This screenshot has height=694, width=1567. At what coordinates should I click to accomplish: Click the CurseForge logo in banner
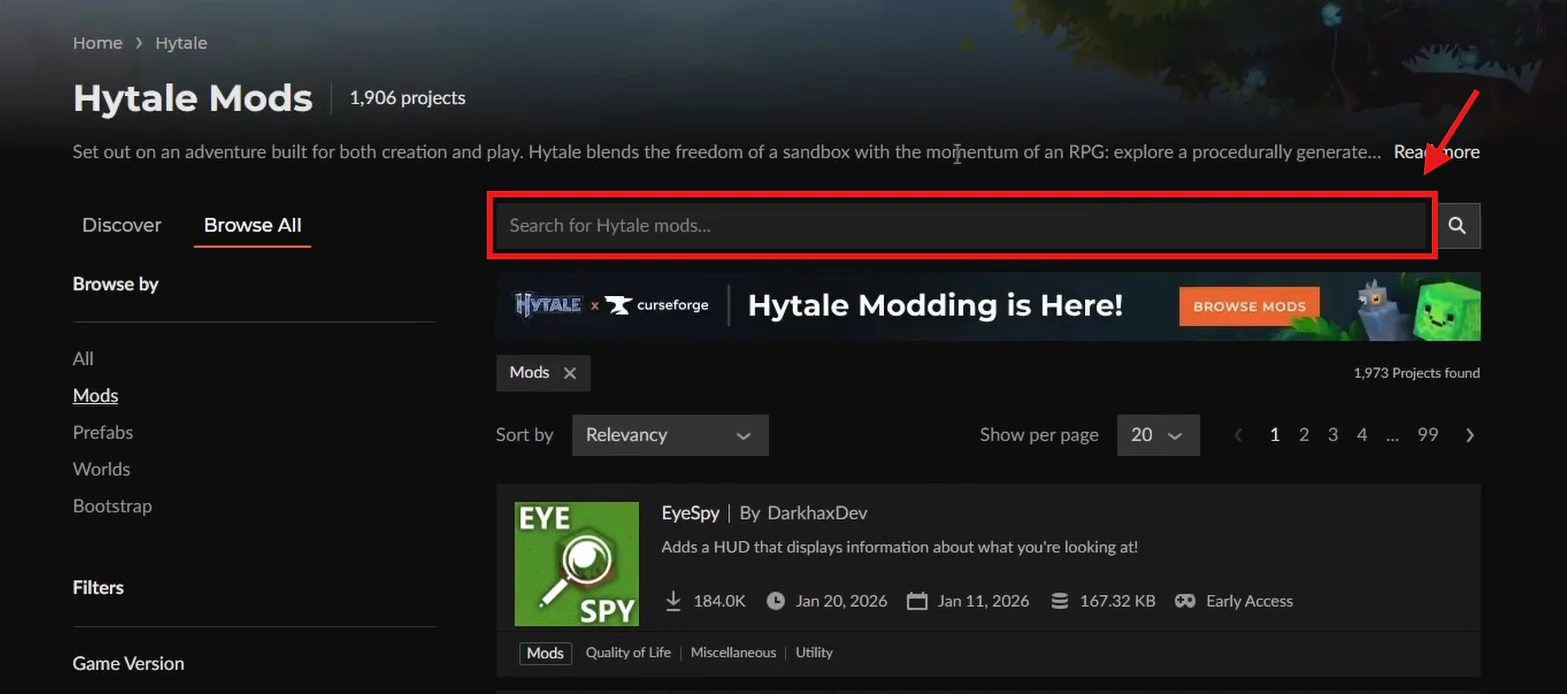pos(658,306)
